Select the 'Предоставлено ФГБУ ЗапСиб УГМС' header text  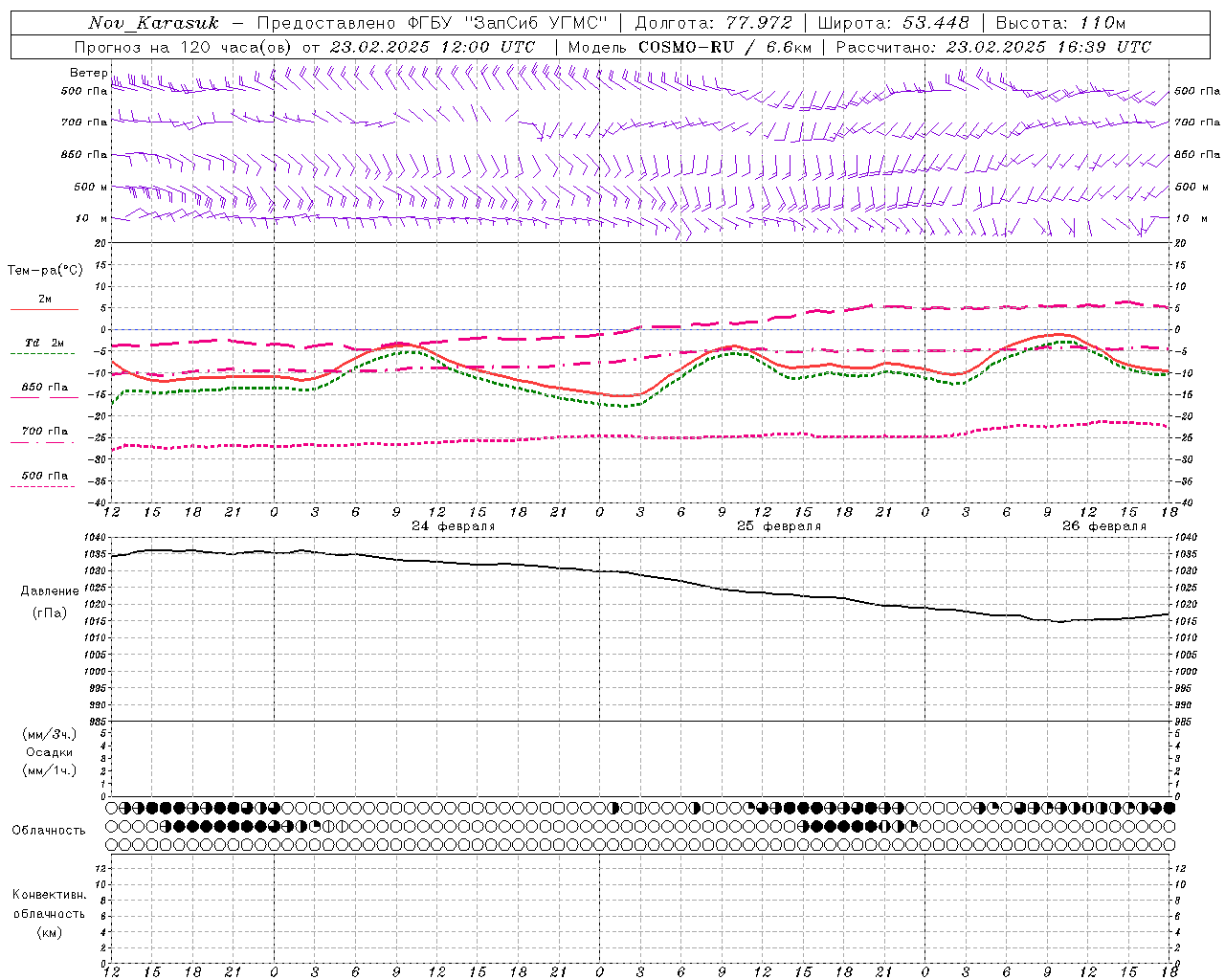coord(433,23)
